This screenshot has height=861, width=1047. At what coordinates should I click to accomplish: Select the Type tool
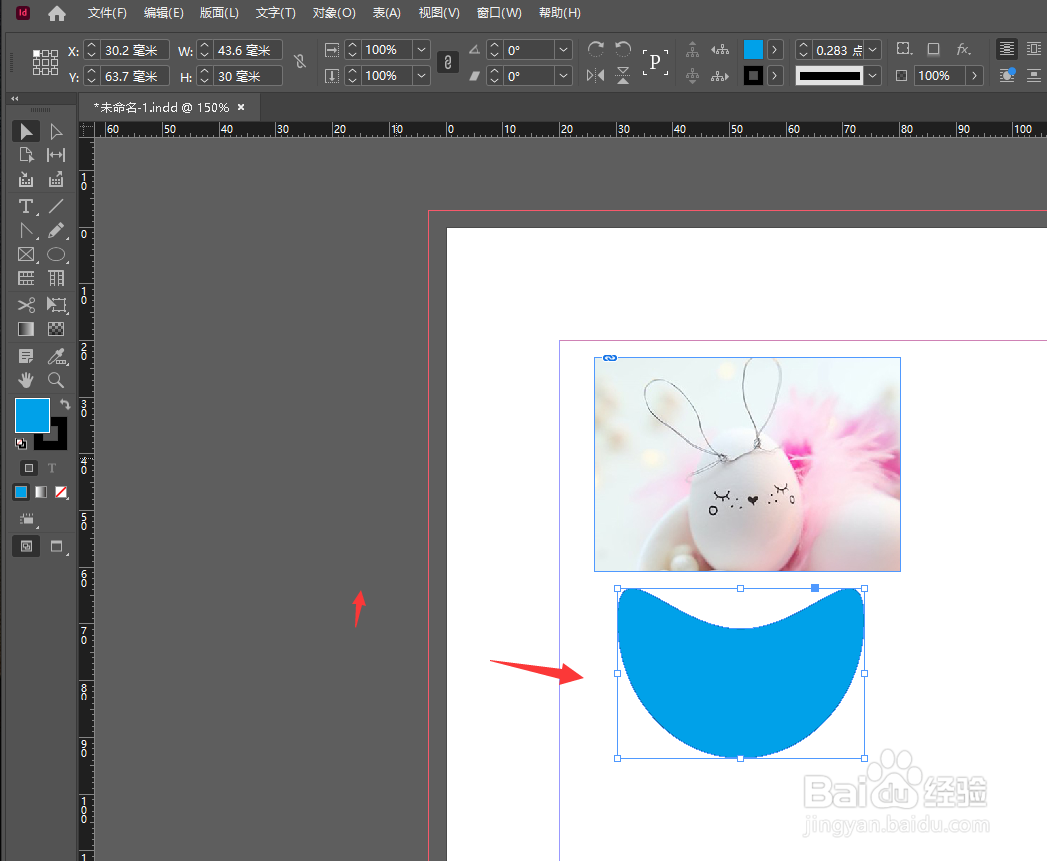tap(26, 206)
